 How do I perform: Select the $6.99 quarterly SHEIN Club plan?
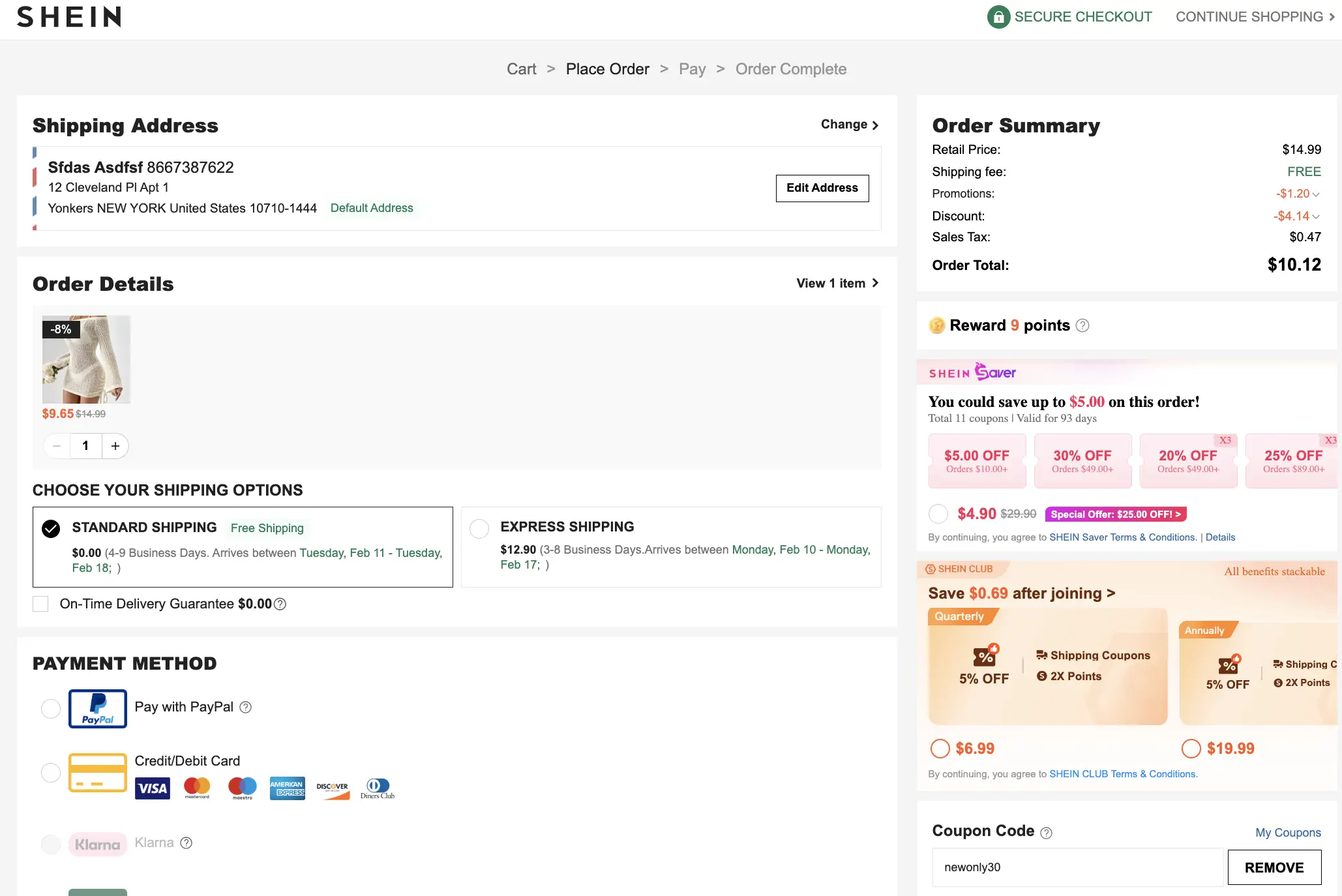(x=940, y=749)
